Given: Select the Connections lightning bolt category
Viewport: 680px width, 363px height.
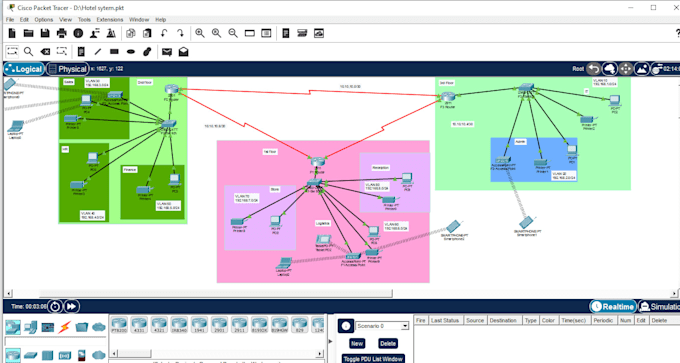Looking at the screenshot, I should click(65, 327).
